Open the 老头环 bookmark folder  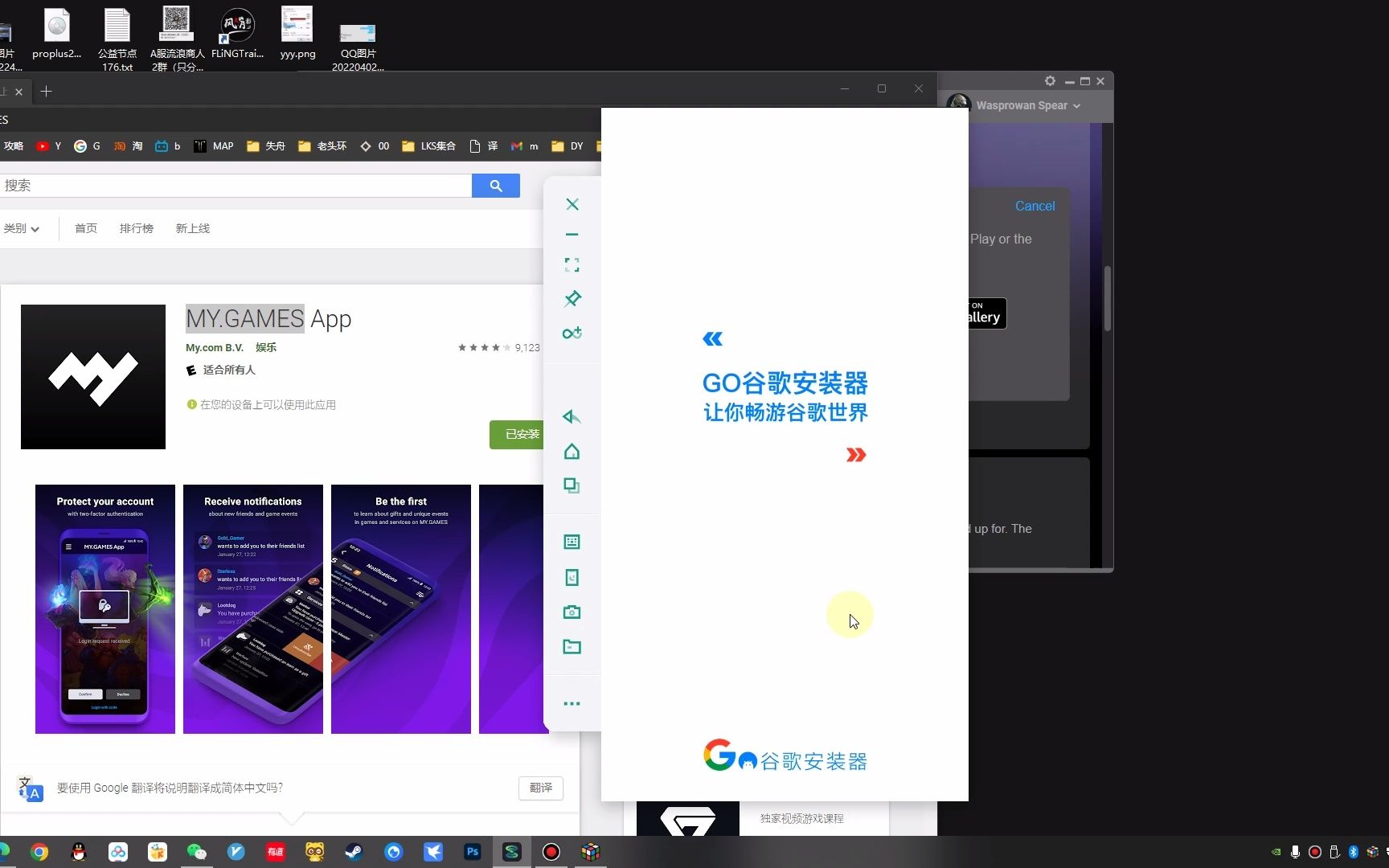322,146
